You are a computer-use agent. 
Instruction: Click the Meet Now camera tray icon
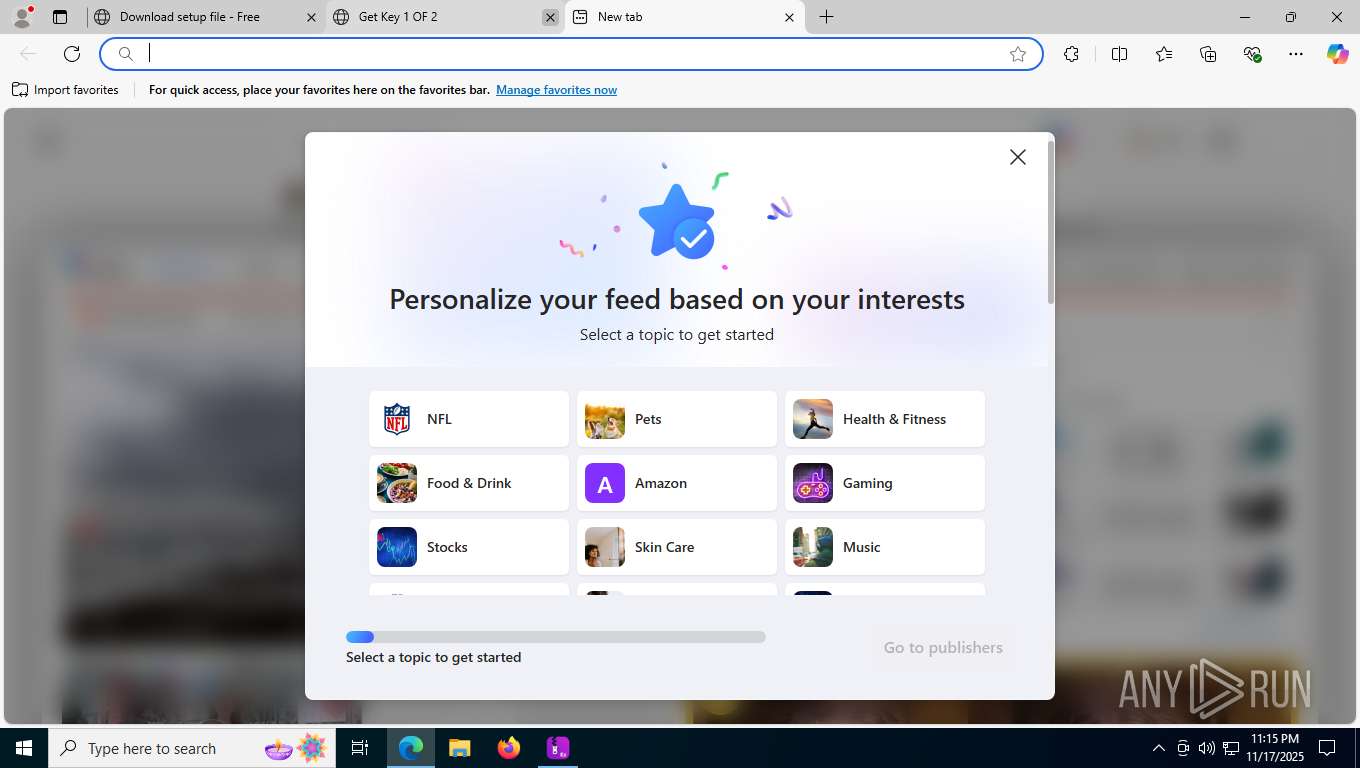click(1183, 748)
